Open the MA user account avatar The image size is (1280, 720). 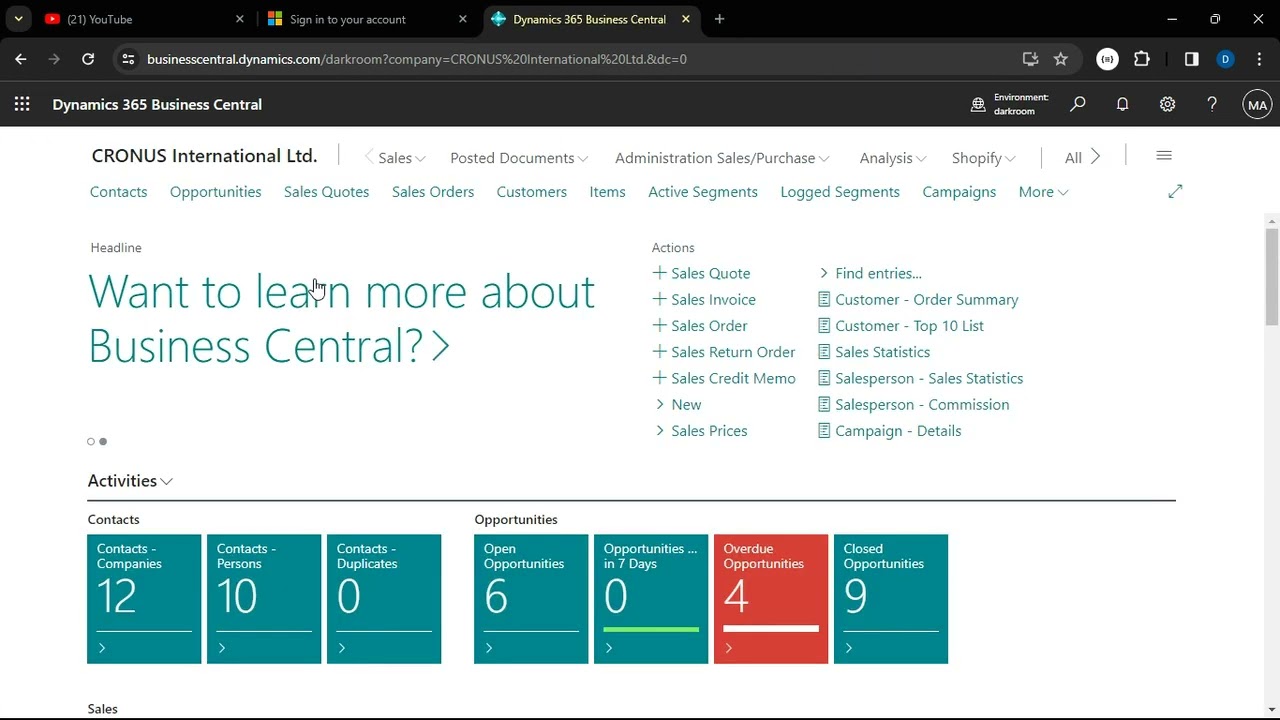point(1257,104)
